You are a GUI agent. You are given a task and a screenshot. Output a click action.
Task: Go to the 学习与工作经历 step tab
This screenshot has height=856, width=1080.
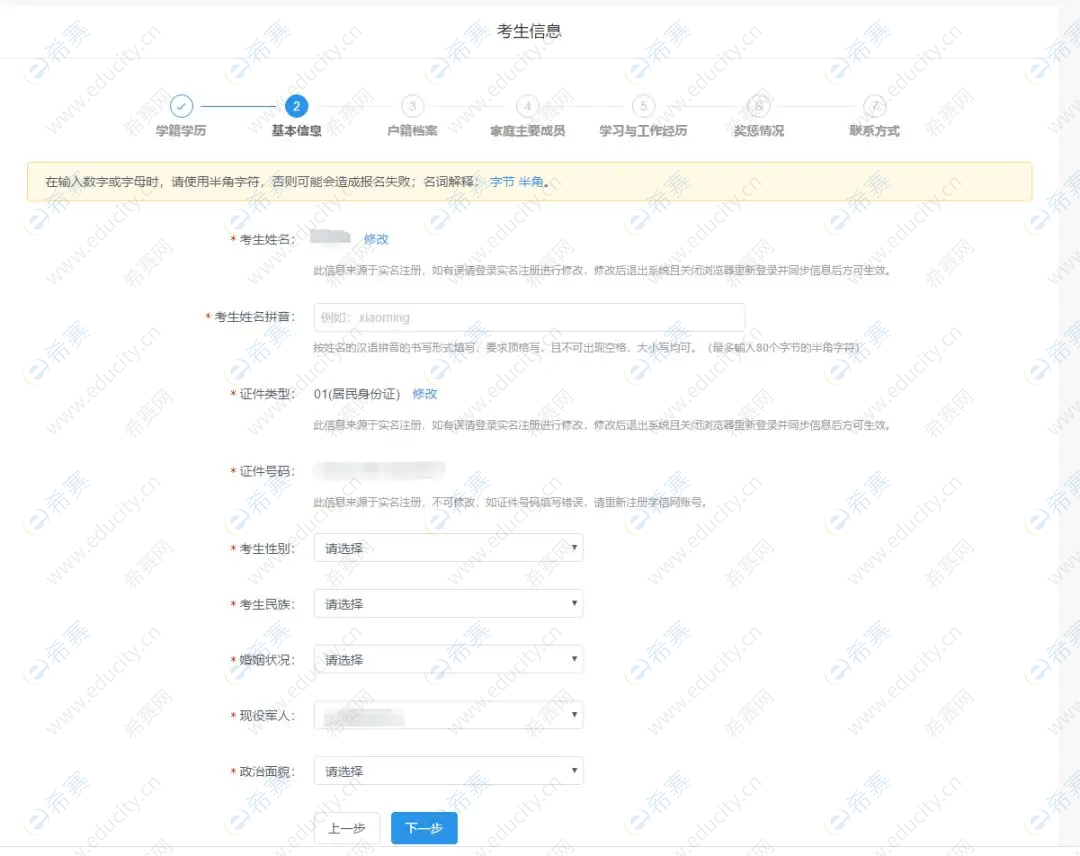(643, 131)
